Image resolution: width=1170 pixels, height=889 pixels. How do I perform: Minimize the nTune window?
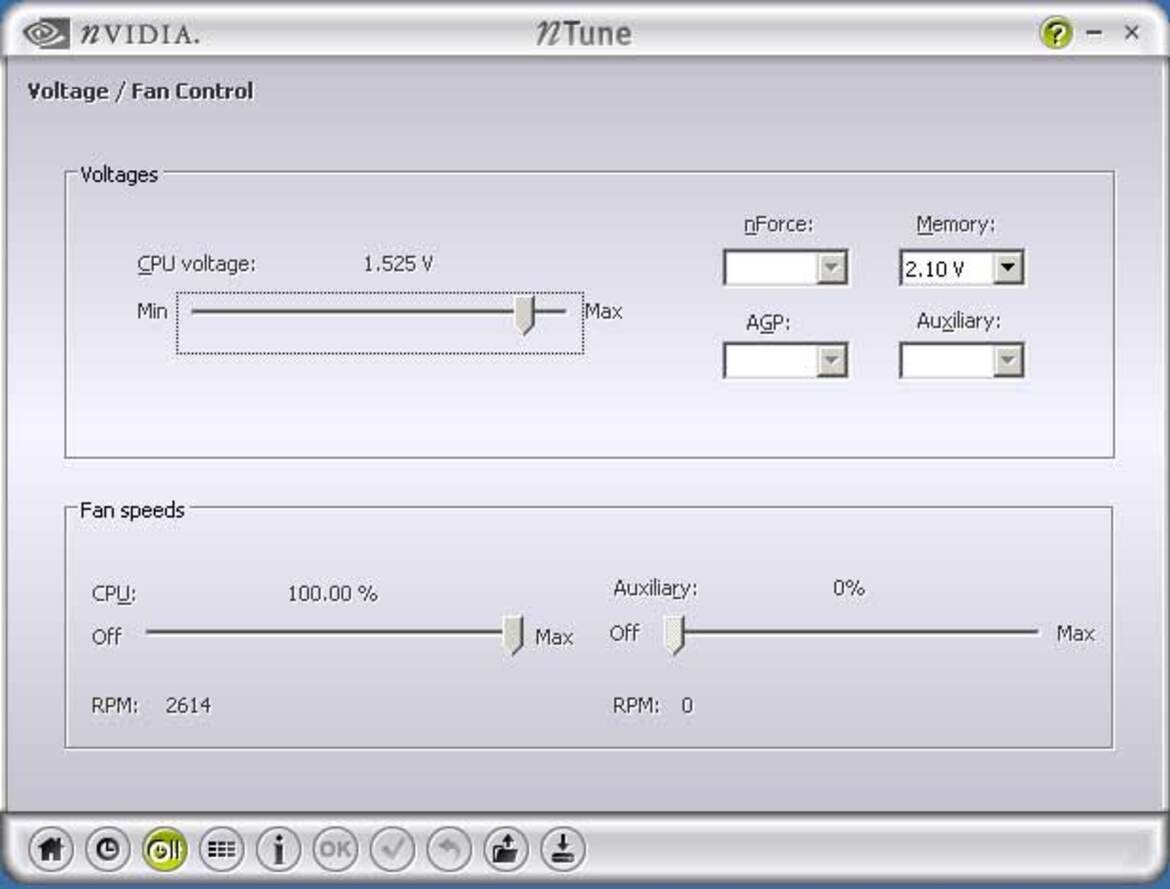[1095, 33]
